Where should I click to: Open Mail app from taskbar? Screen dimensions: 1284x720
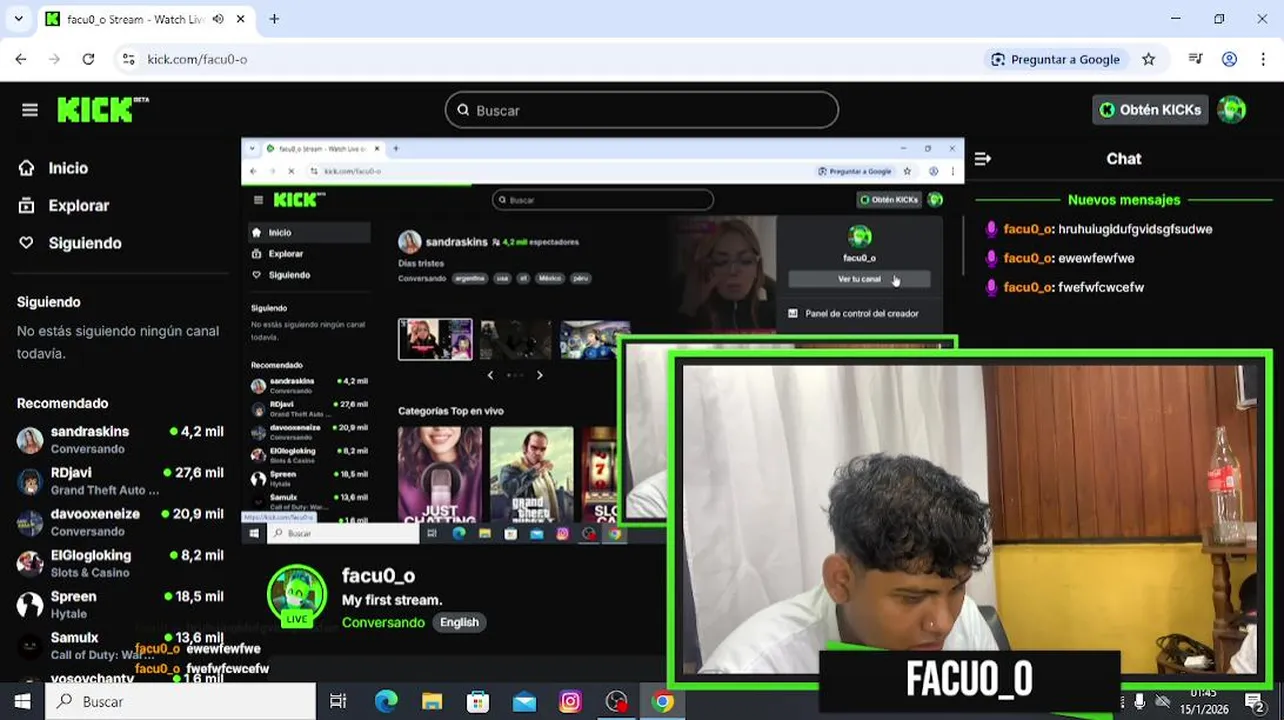click(524, 701)
